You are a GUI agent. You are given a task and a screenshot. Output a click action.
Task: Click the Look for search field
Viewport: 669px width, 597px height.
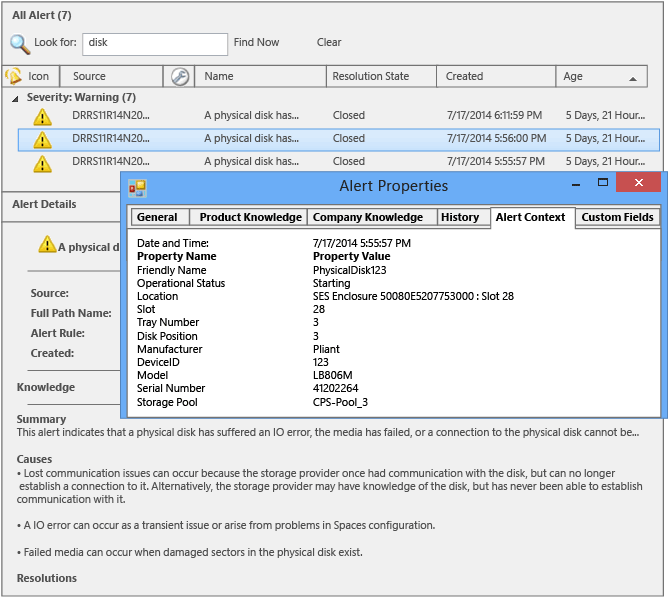coord(155,44)
